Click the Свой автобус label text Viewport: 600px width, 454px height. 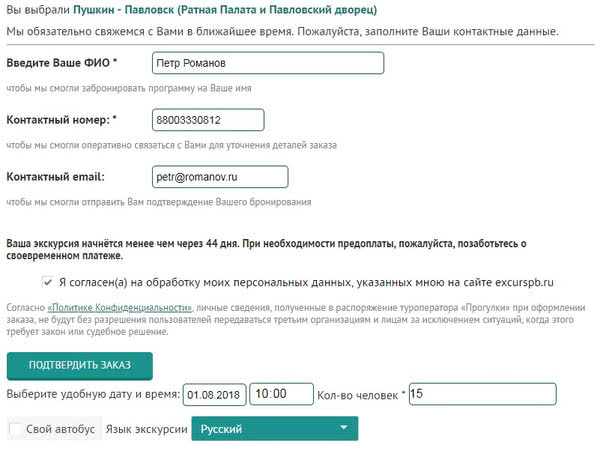click(61, 429)
